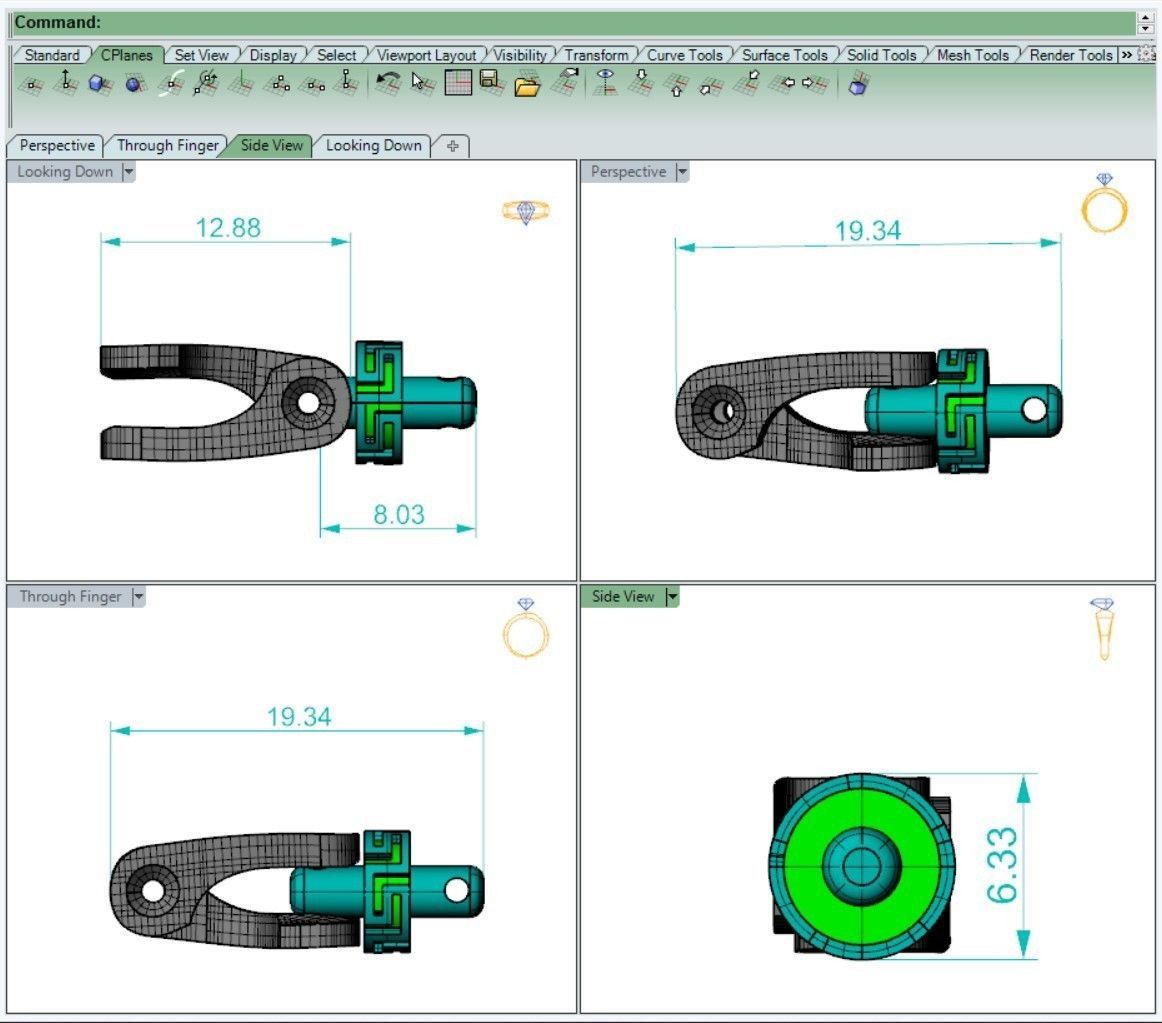The image size is (1162, 1023).
Task: Open the Curve Tools toolbar tab
Action: (x=685, y=55)
